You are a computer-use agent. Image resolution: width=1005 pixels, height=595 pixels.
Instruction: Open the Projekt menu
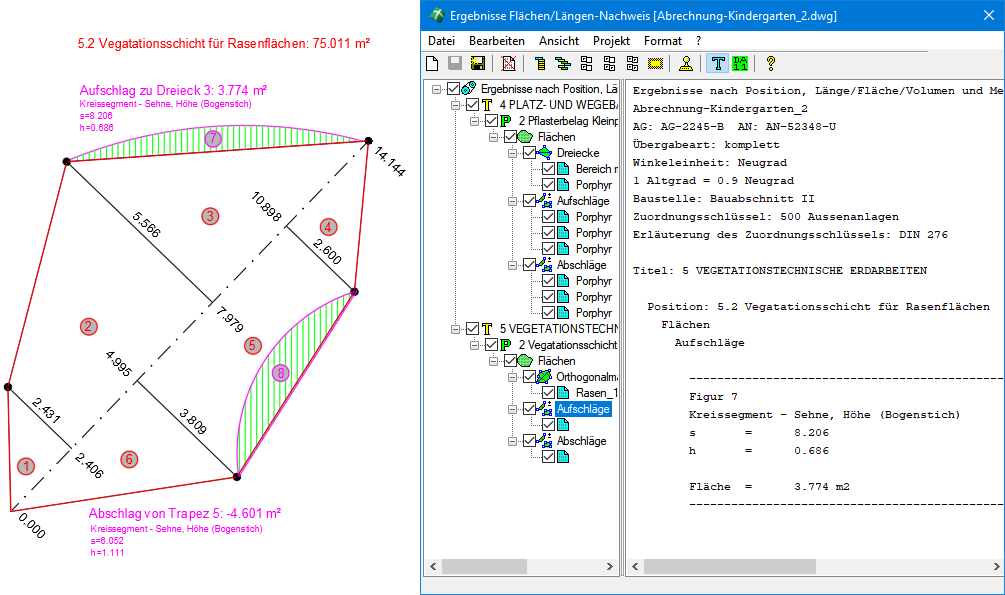coord(611,41)
